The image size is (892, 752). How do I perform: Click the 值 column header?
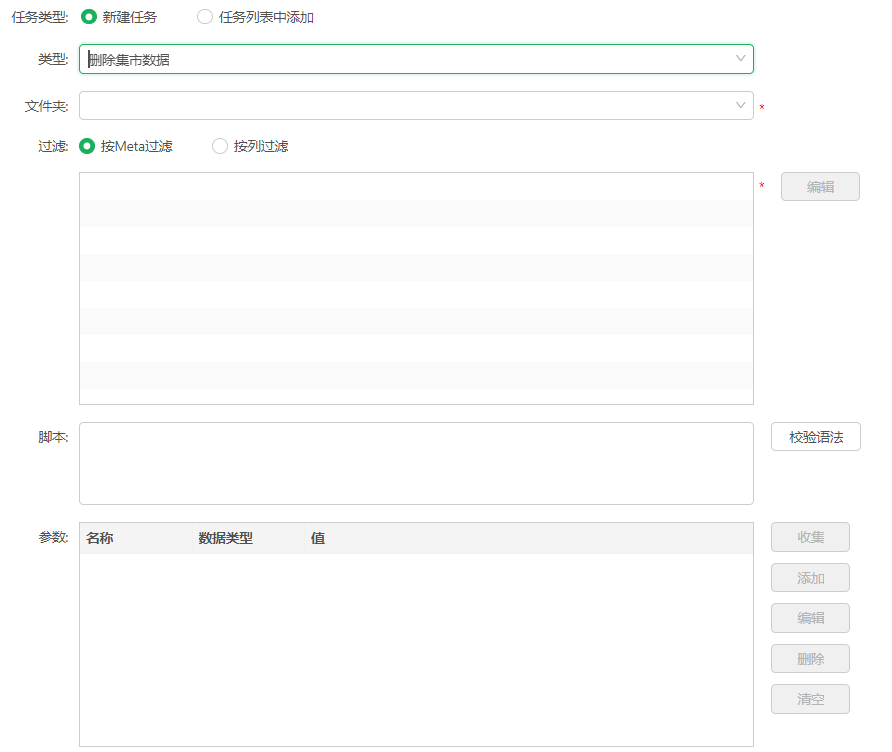pyautogui.click(x=528, y=538)
